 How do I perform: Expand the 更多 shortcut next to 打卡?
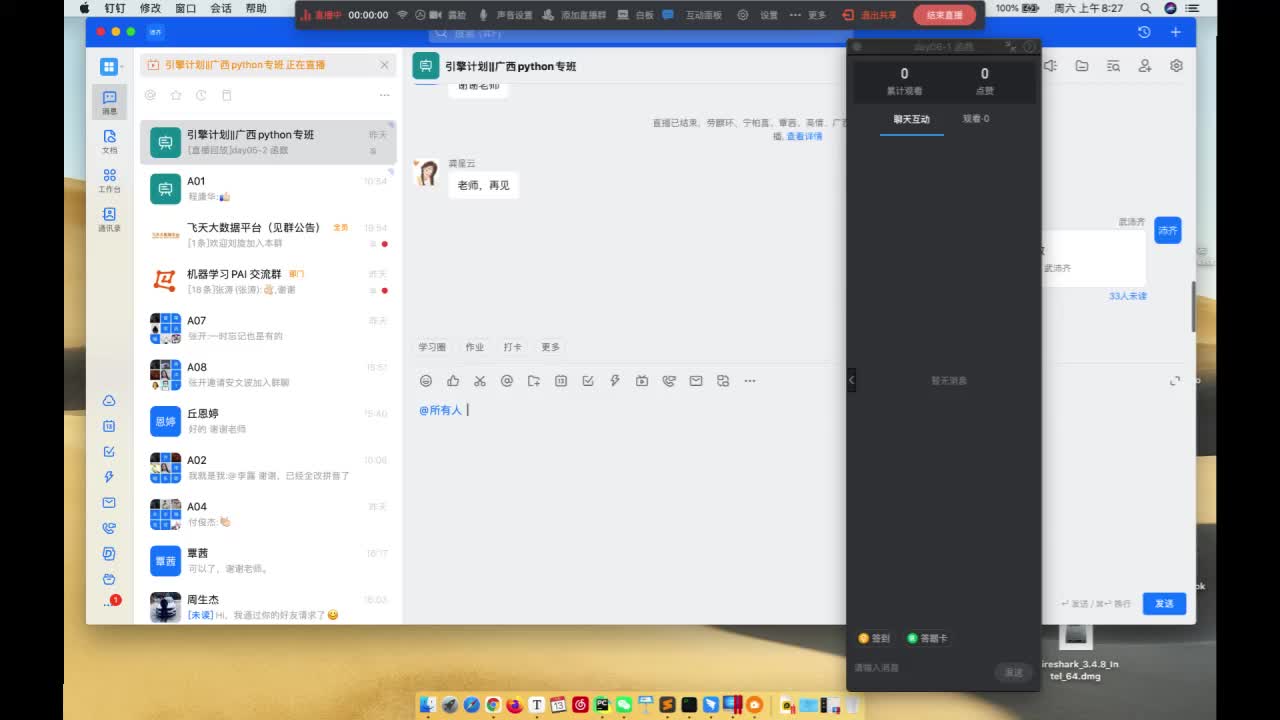coord(551,347)
